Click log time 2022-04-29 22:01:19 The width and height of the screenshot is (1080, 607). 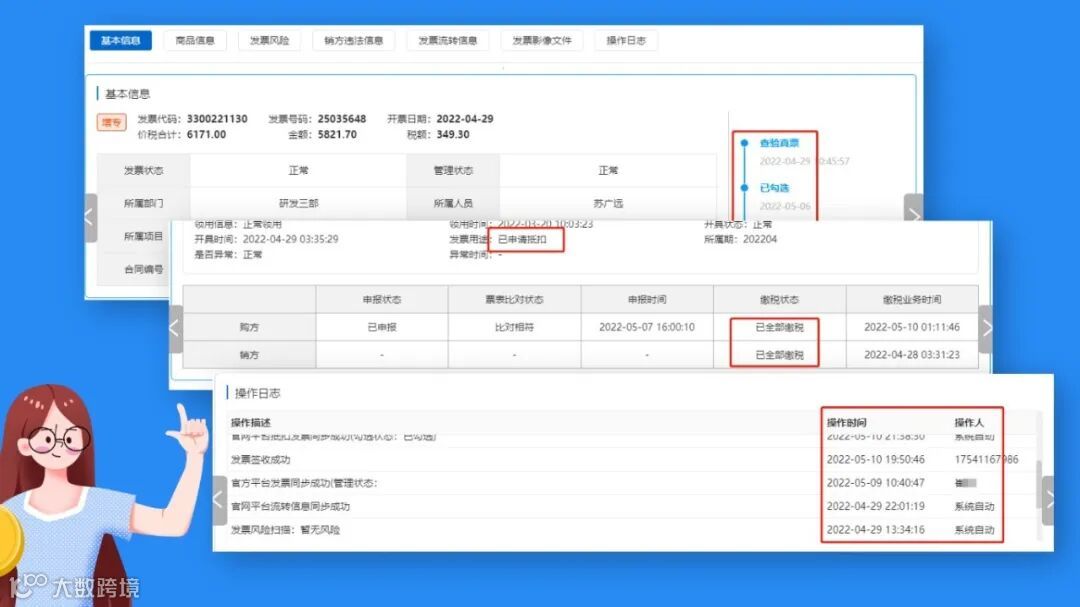coord(875,506)
